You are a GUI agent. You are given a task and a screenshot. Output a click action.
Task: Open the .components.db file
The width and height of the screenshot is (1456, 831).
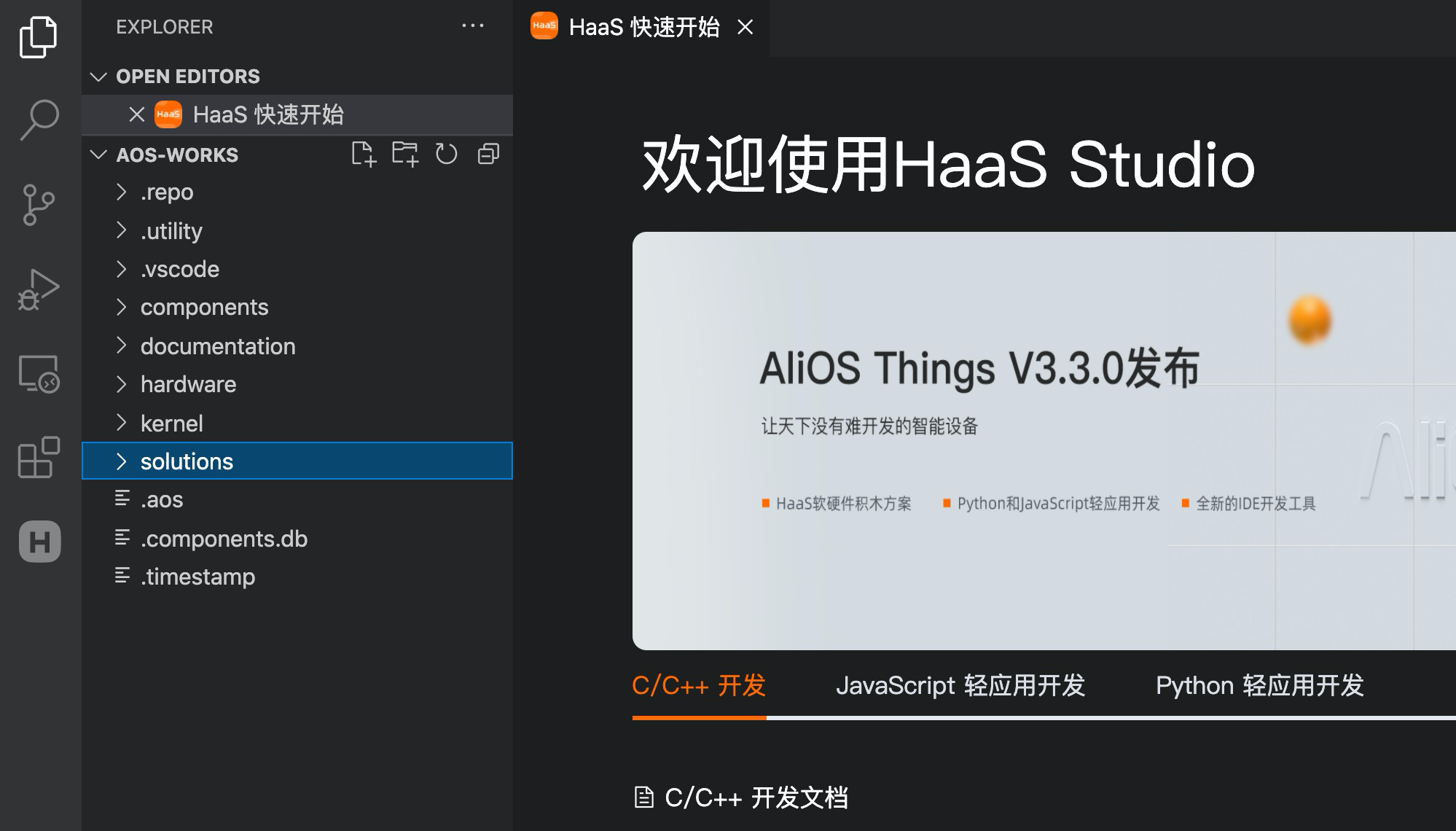coord(224,539)
